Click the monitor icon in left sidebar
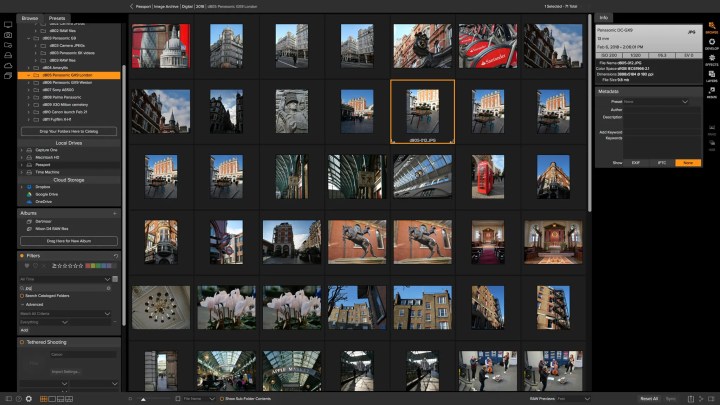Screen dimensions: 720x405 click(x=8, y=25)
